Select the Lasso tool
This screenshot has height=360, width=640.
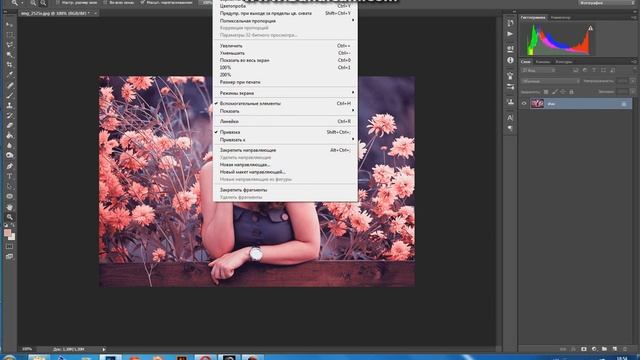click(x=9, y=44)
